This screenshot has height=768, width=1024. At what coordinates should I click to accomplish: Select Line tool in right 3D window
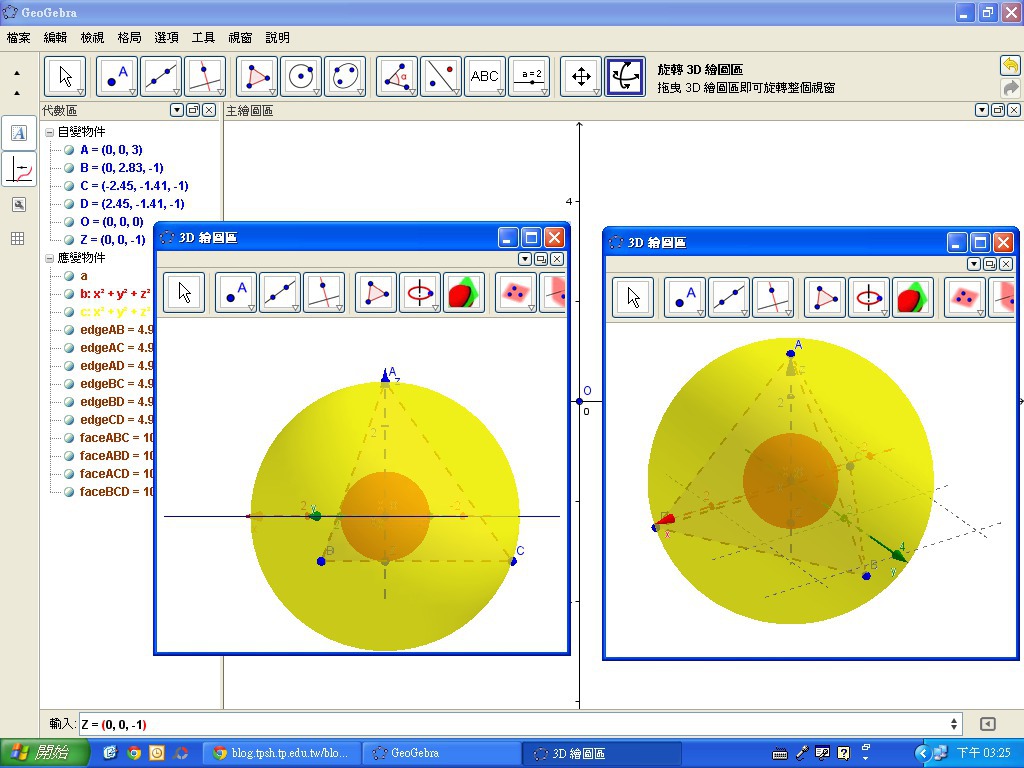[729, 298]
